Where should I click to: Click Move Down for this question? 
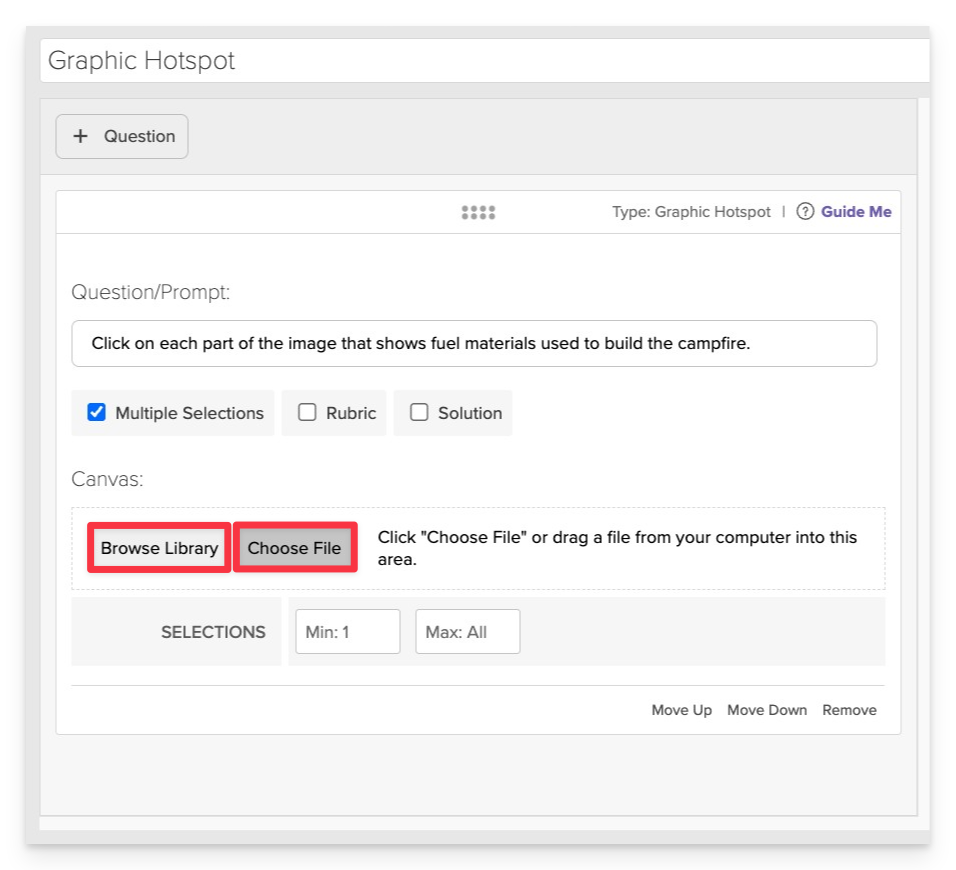coord(767,710)
